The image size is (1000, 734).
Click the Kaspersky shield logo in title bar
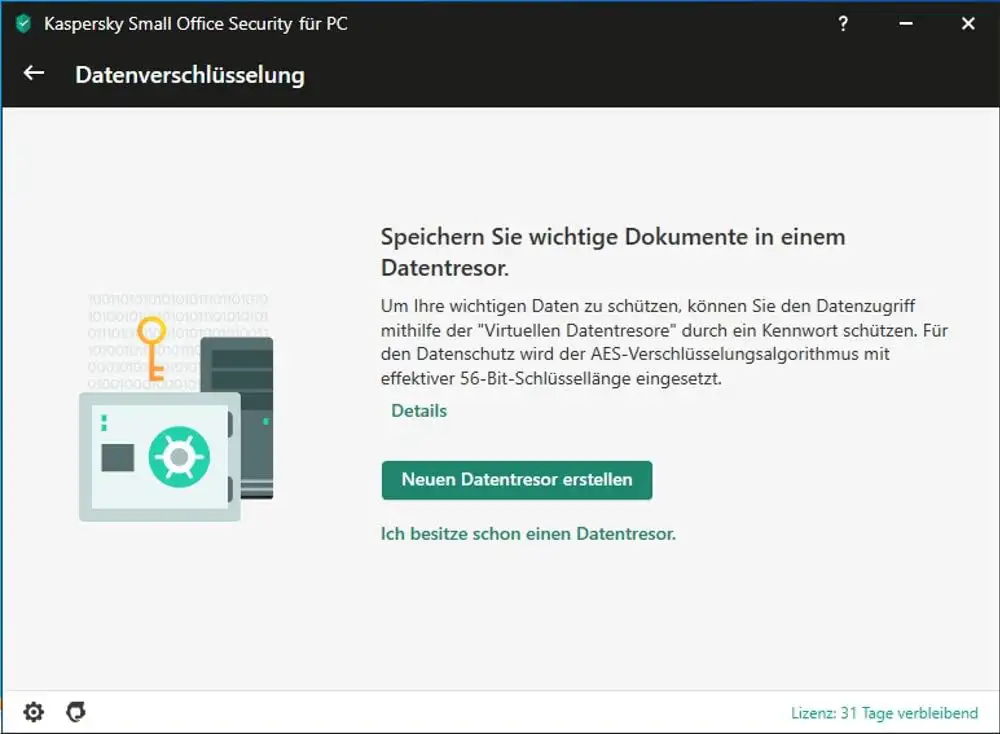(24, 24)
